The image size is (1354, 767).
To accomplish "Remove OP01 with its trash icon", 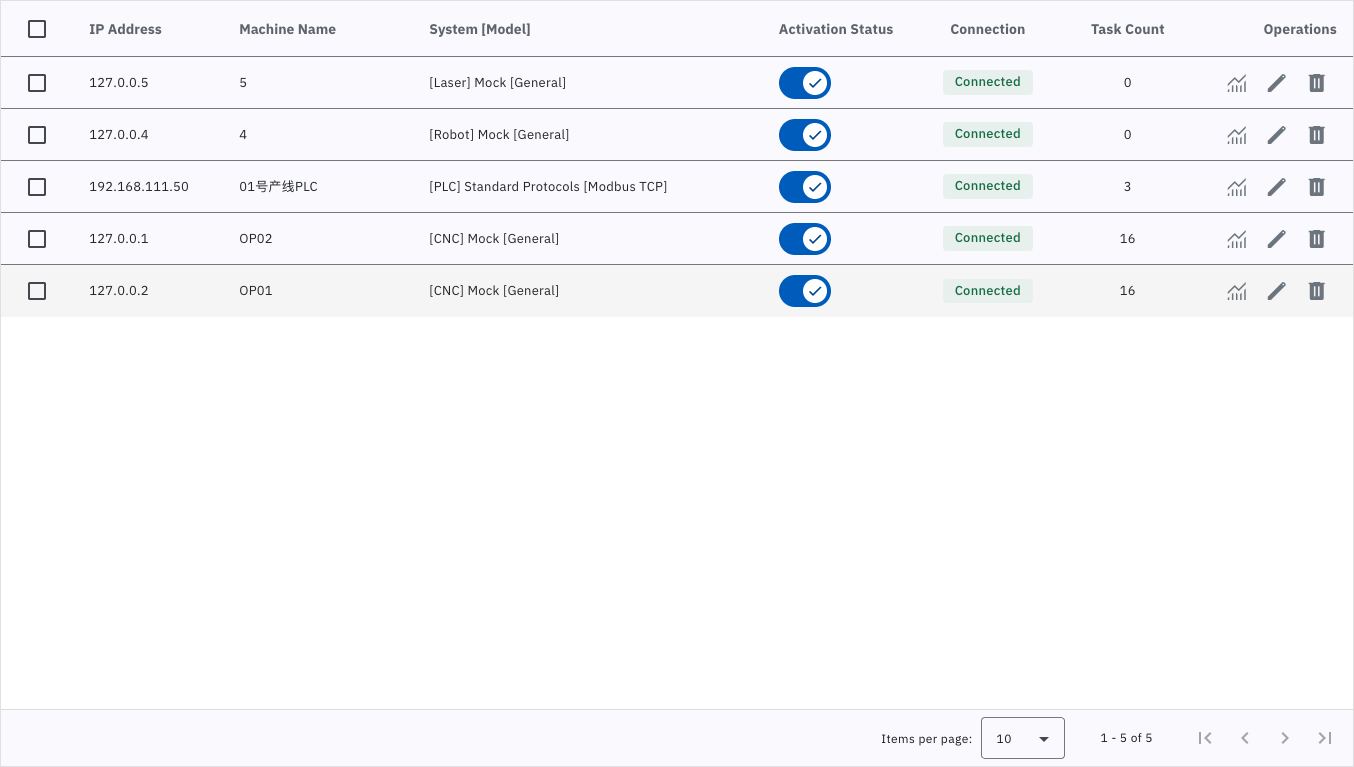I will (x=1317, y=291).
